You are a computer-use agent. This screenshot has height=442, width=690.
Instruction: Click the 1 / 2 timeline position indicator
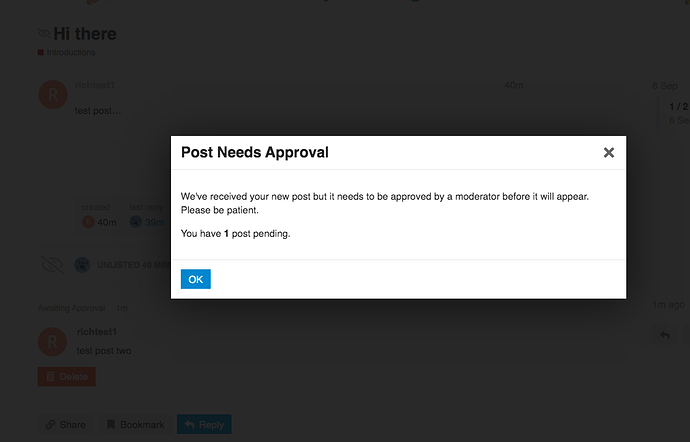click(x=679, y=107)
